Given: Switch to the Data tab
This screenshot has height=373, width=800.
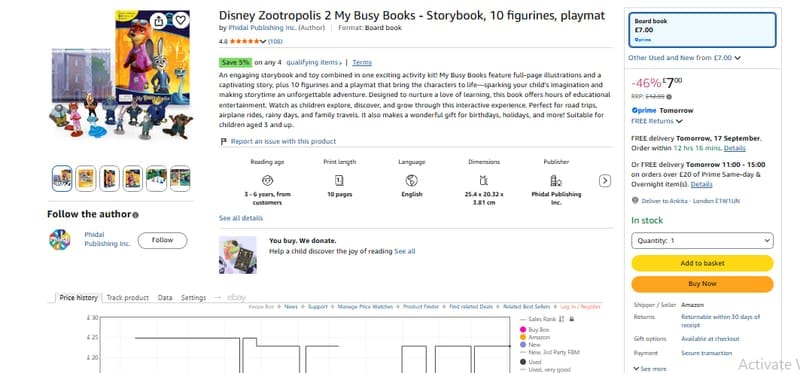Looking at the screenshot, I should (165, 297).
